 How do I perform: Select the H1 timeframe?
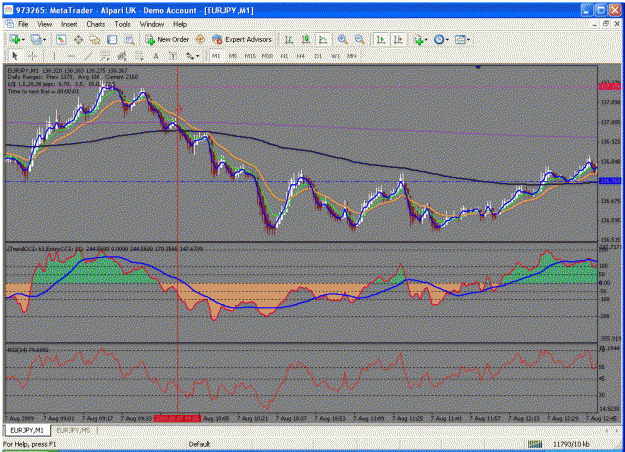284,56
